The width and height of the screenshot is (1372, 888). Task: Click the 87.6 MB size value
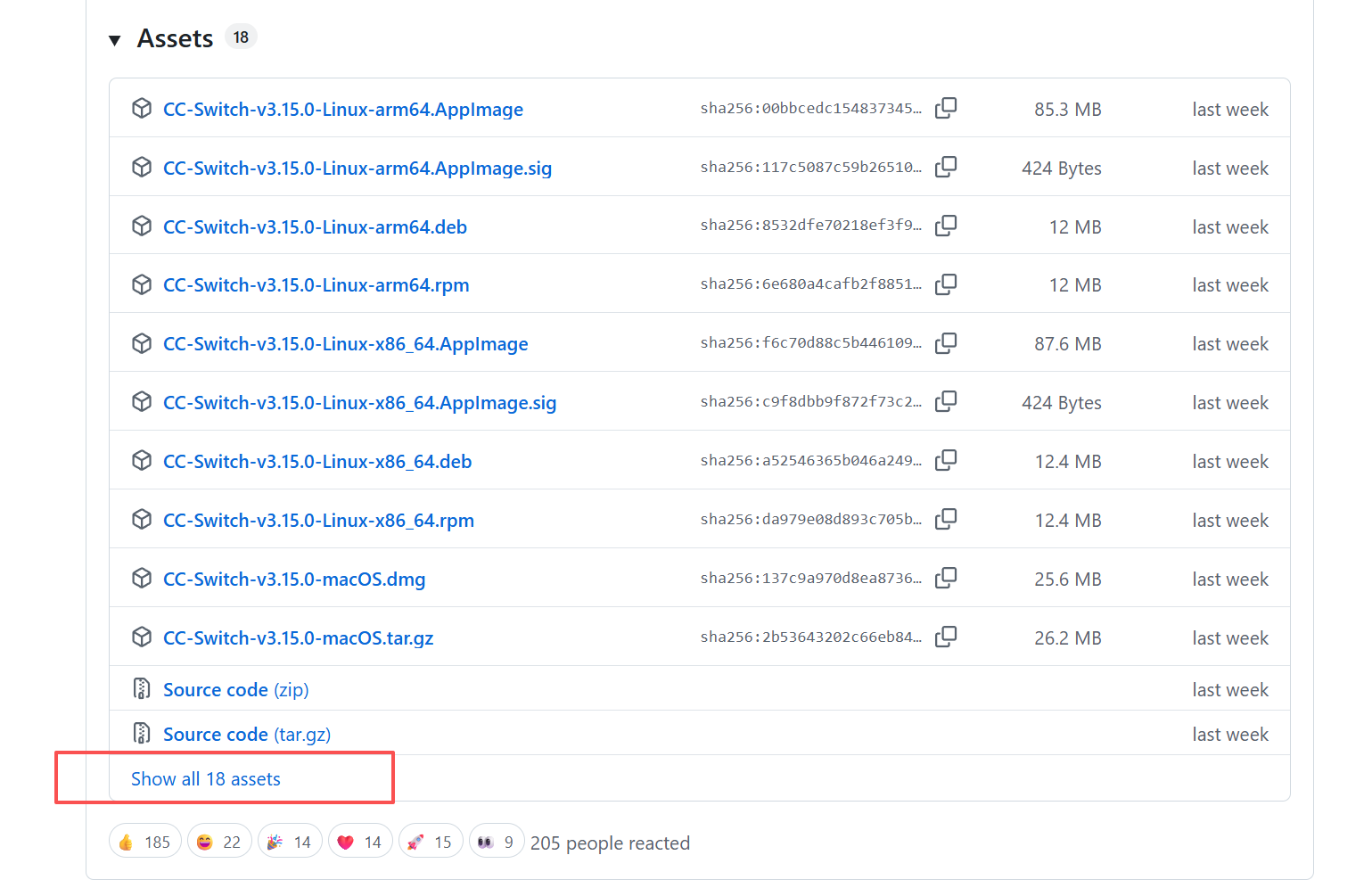pos(1068,344)
